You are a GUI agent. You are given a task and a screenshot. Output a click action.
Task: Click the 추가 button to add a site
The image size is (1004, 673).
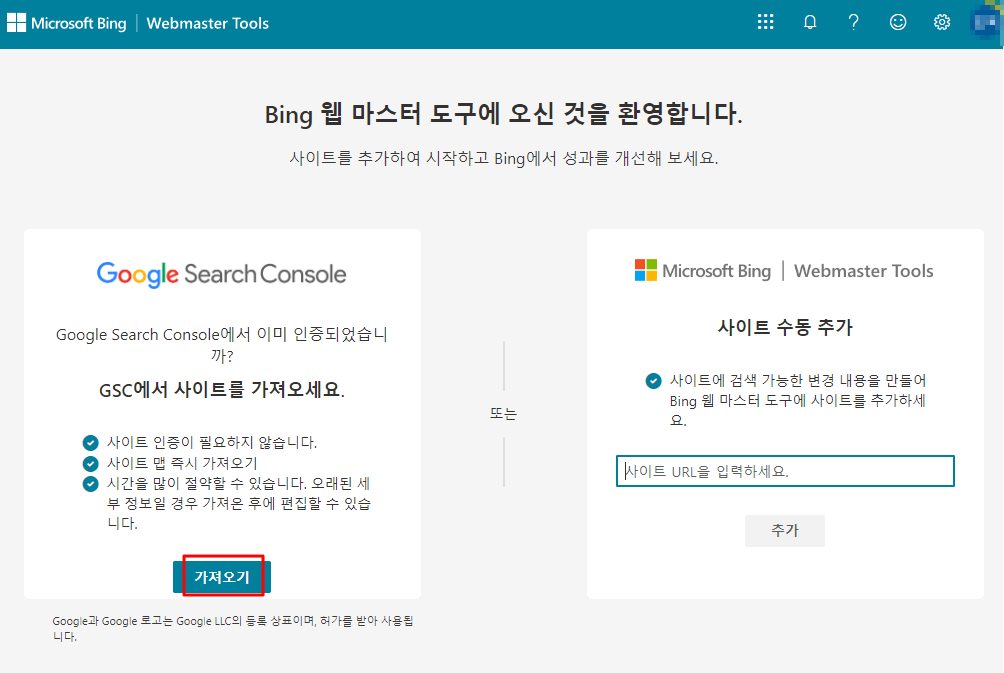[784, 531]
